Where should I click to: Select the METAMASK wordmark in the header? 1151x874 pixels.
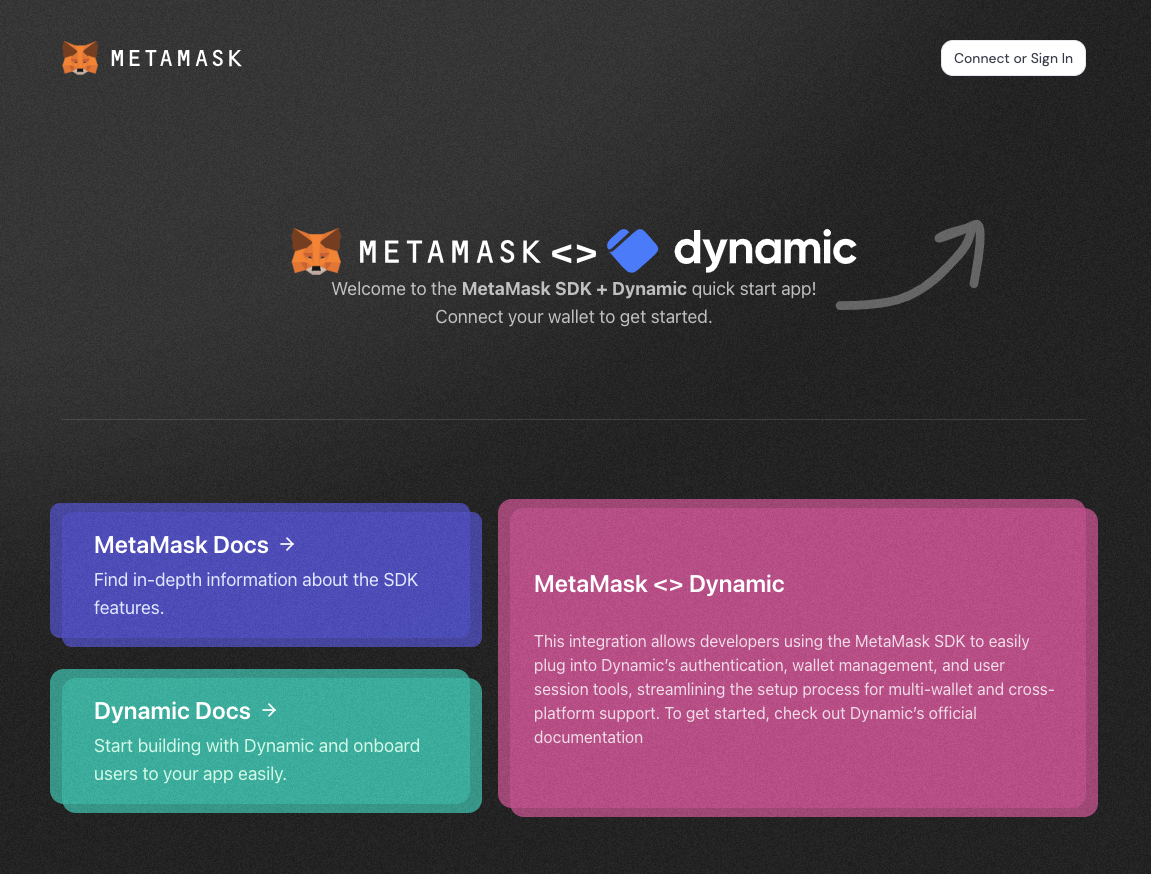(x=177, y=58)
